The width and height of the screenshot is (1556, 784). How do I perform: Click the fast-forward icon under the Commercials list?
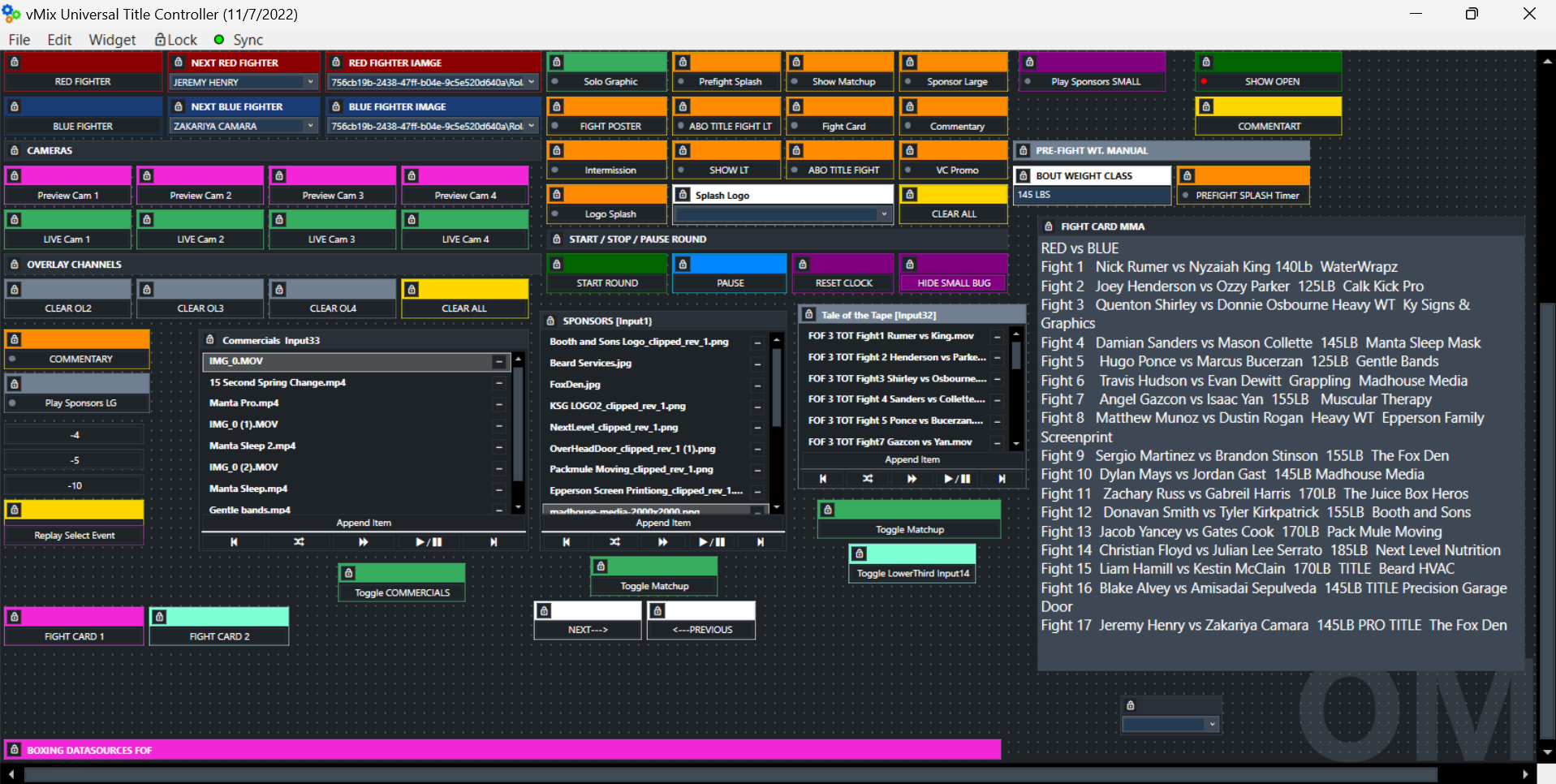click(x=364, y=542)
